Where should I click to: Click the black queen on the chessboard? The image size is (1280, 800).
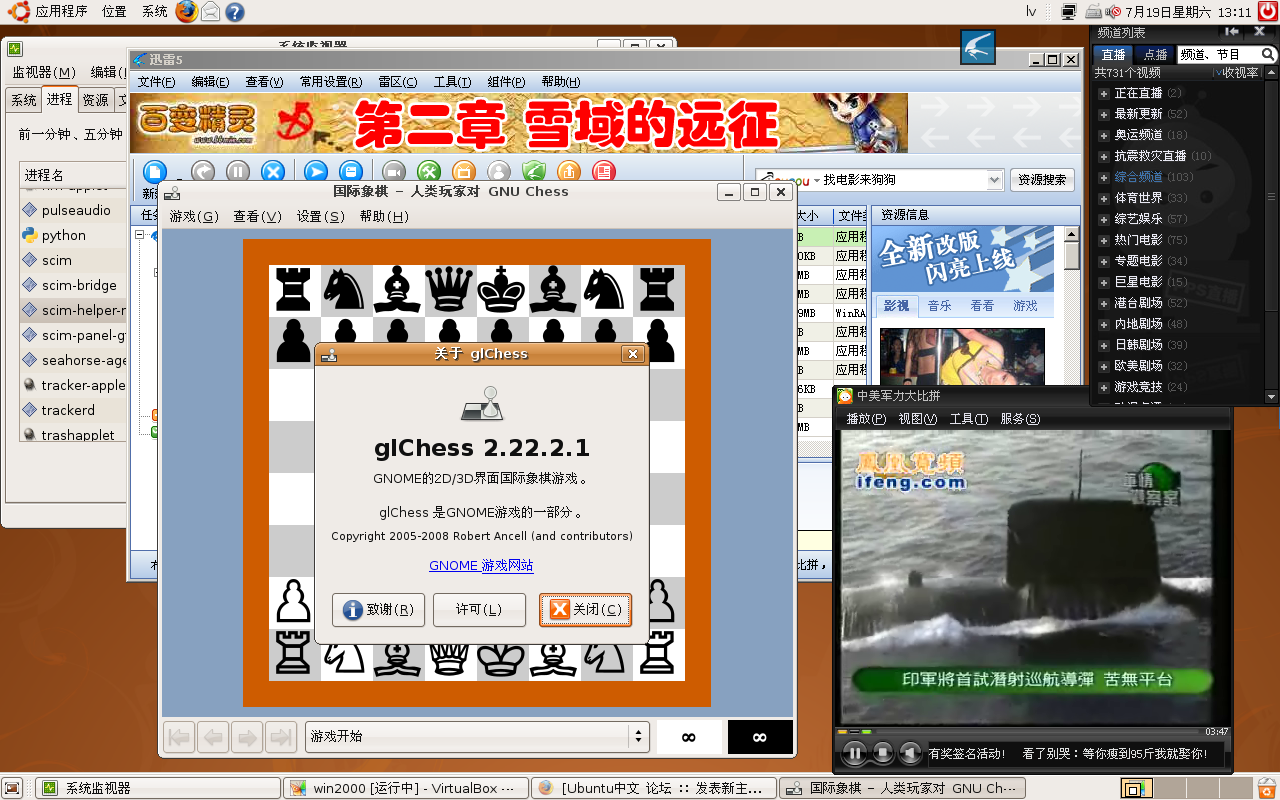point(449,290)
